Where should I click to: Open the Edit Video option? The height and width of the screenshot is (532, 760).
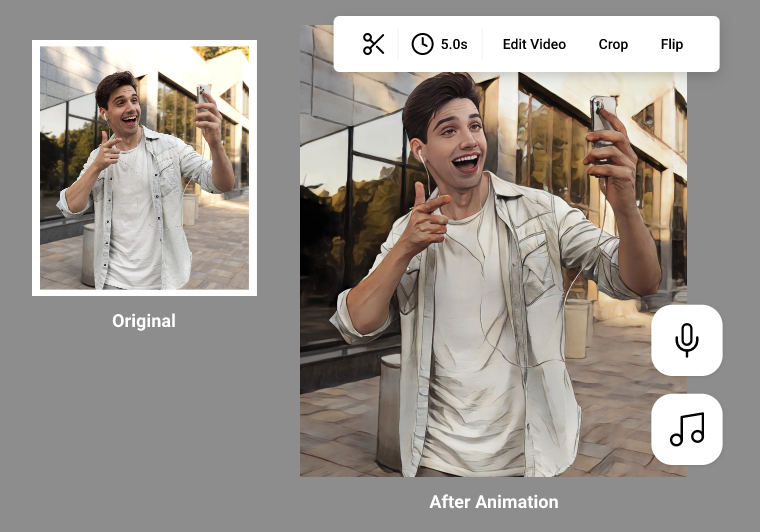[x=534, y=44]
